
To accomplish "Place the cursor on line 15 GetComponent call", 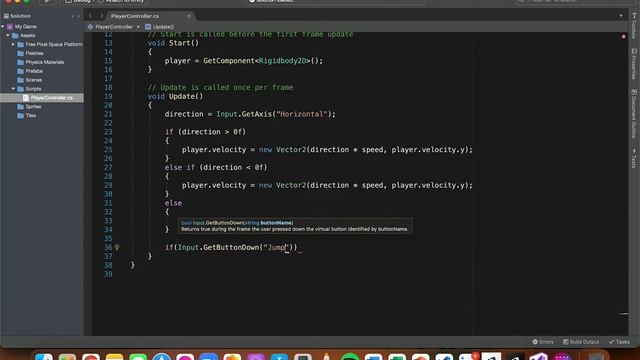I will pyautogui.click(x=263, y=61).
